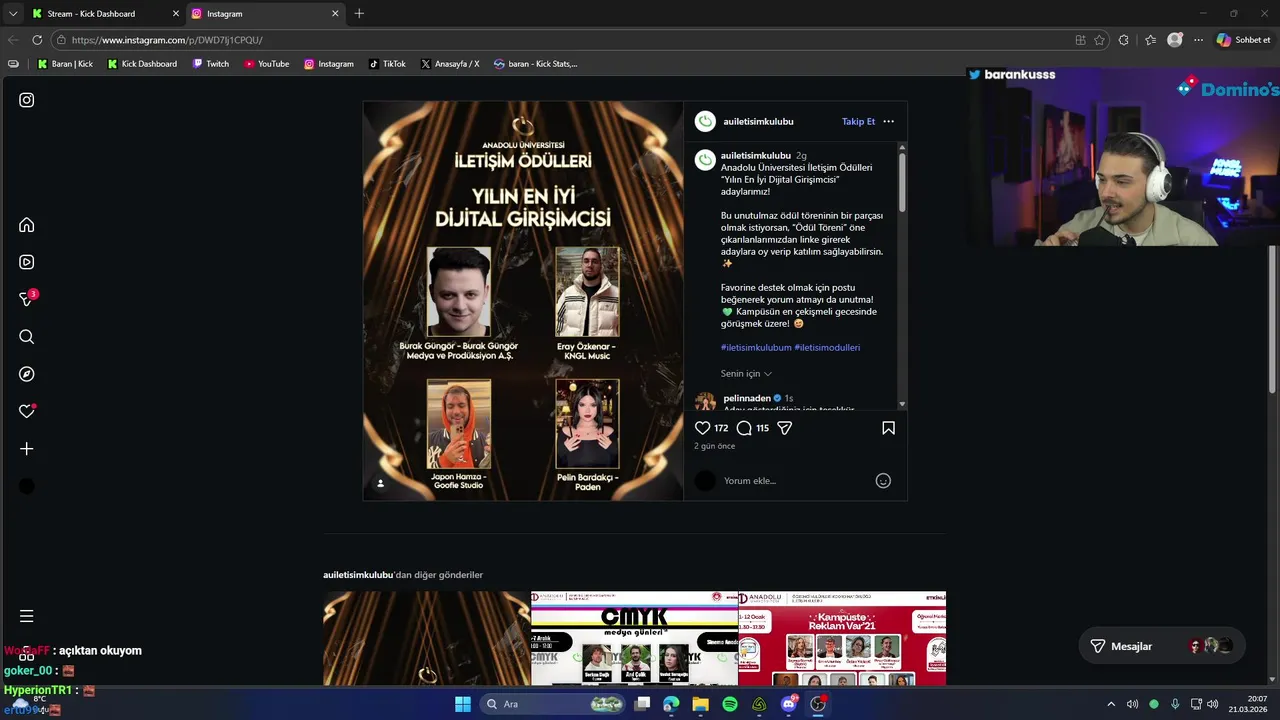Screen dimensions: 1280x720
Task: Reload the page with the refresh icon
Action: pyautogui.click(x=37, y=40)
